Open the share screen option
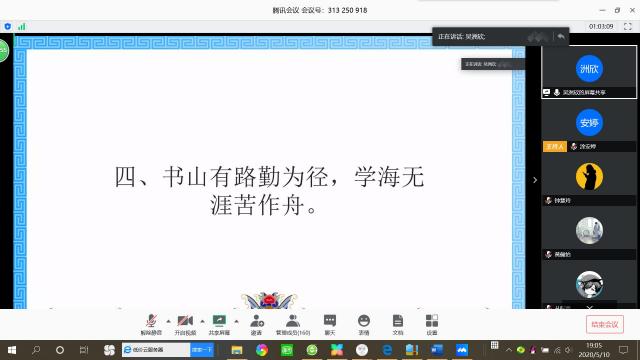 219,324
